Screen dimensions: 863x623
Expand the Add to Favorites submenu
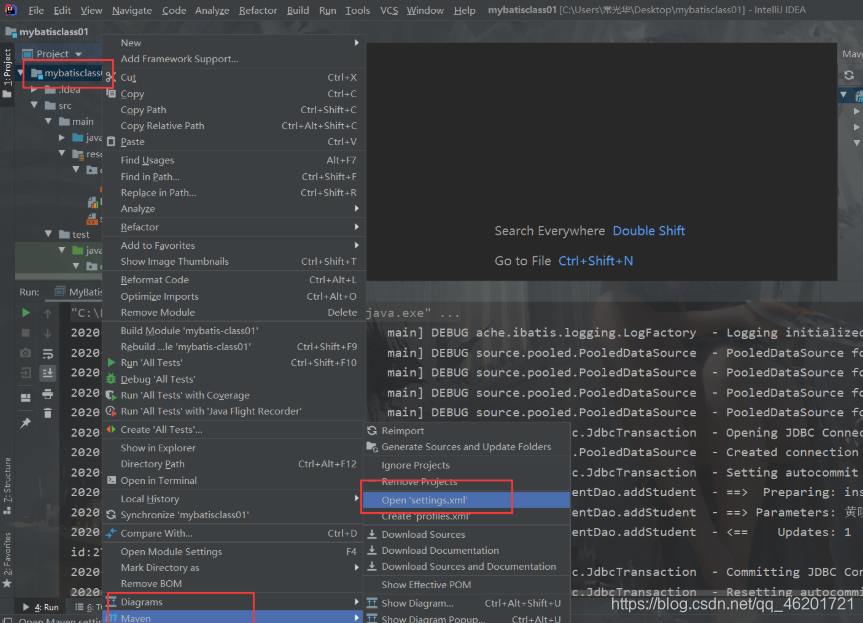pos(234,245)
